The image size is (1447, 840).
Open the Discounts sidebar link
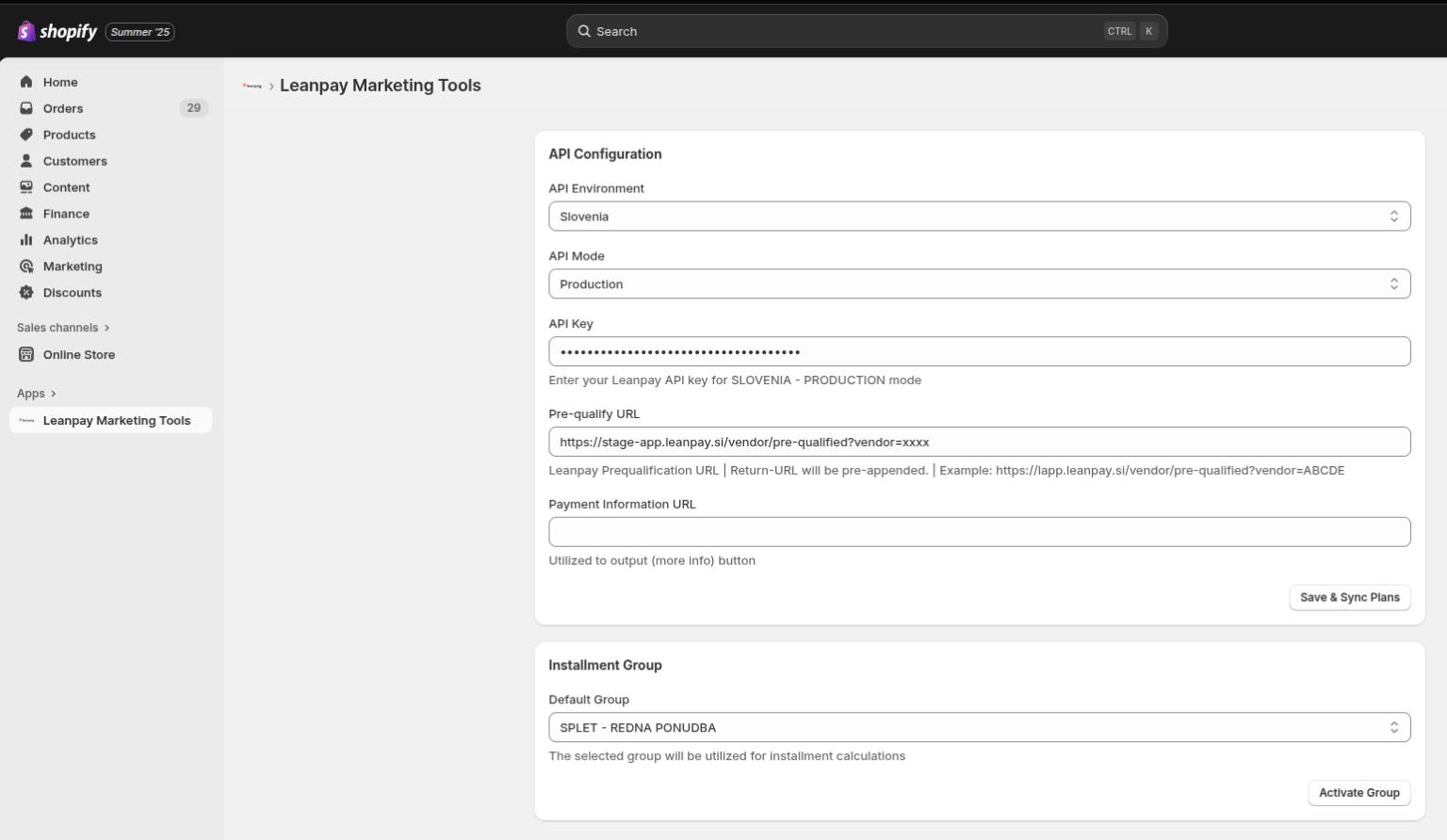[73, 293]
